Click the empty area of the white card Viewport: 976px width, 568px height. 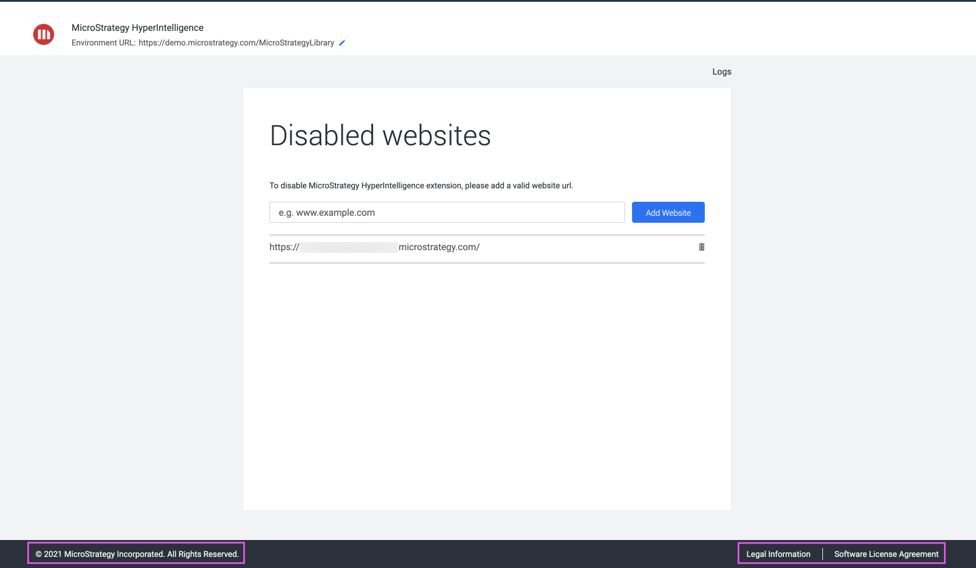coord(486,390)
